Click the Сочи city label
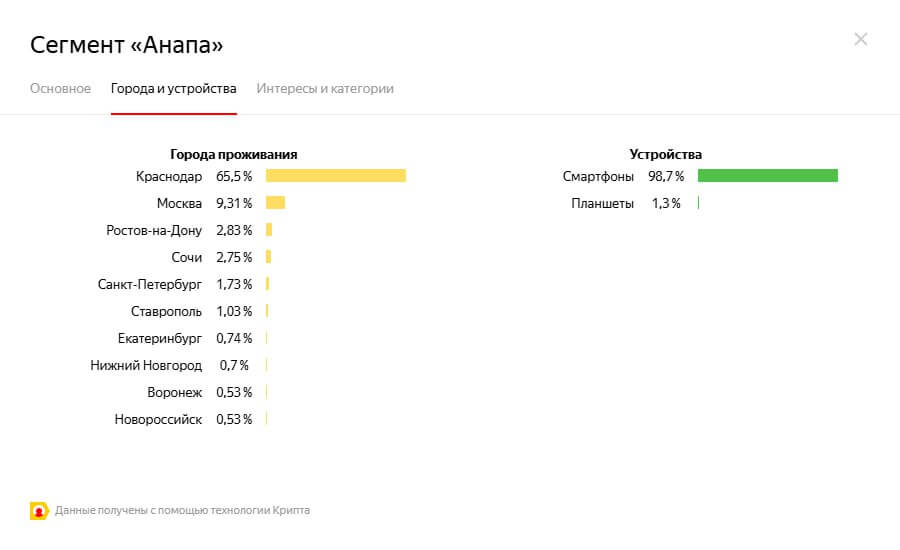 pos(186,257)
